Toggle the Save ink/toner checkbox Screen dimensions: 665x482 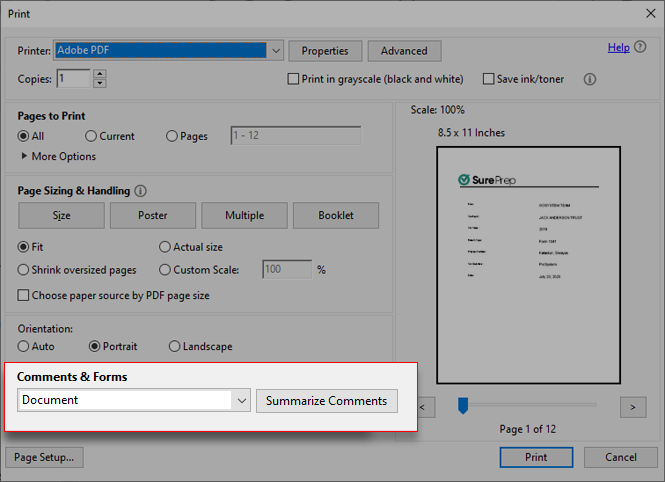point(489,79)
